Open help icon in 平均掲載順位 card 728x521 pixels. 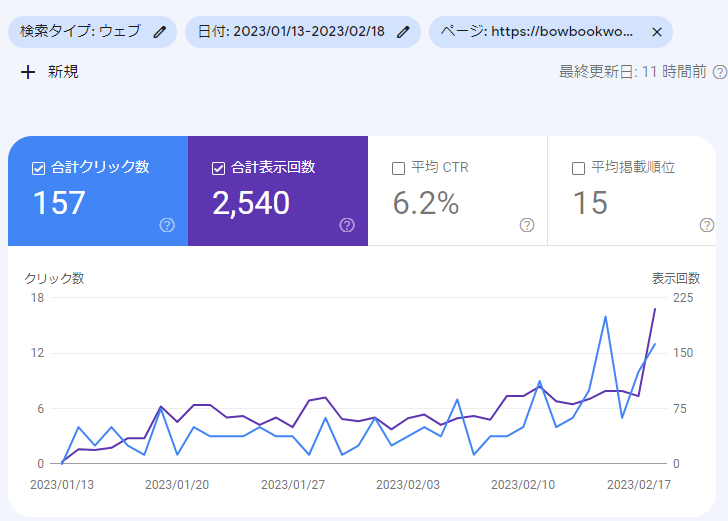coord(707,225)
